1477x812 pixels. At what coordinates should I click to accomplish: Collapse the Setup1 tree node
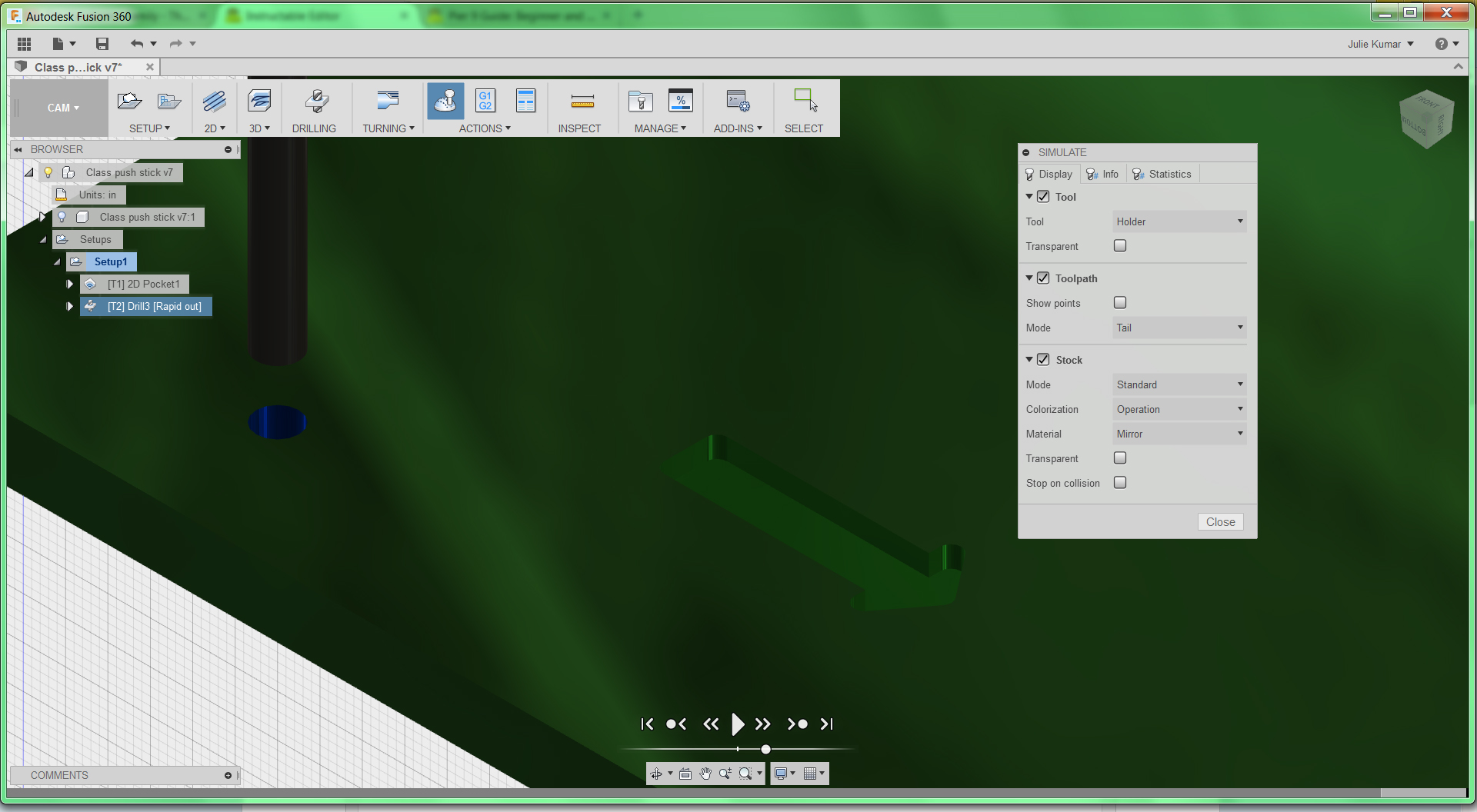click(57, 262)
